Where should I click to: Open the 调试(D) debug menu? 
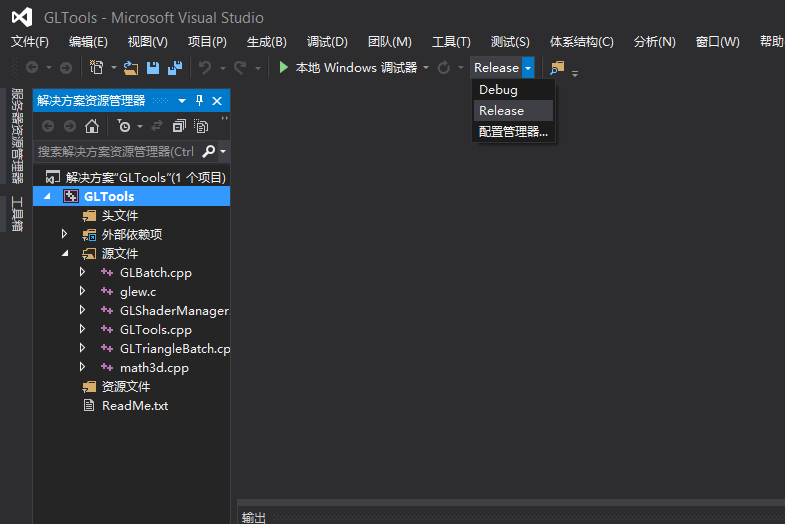[326, 42]
